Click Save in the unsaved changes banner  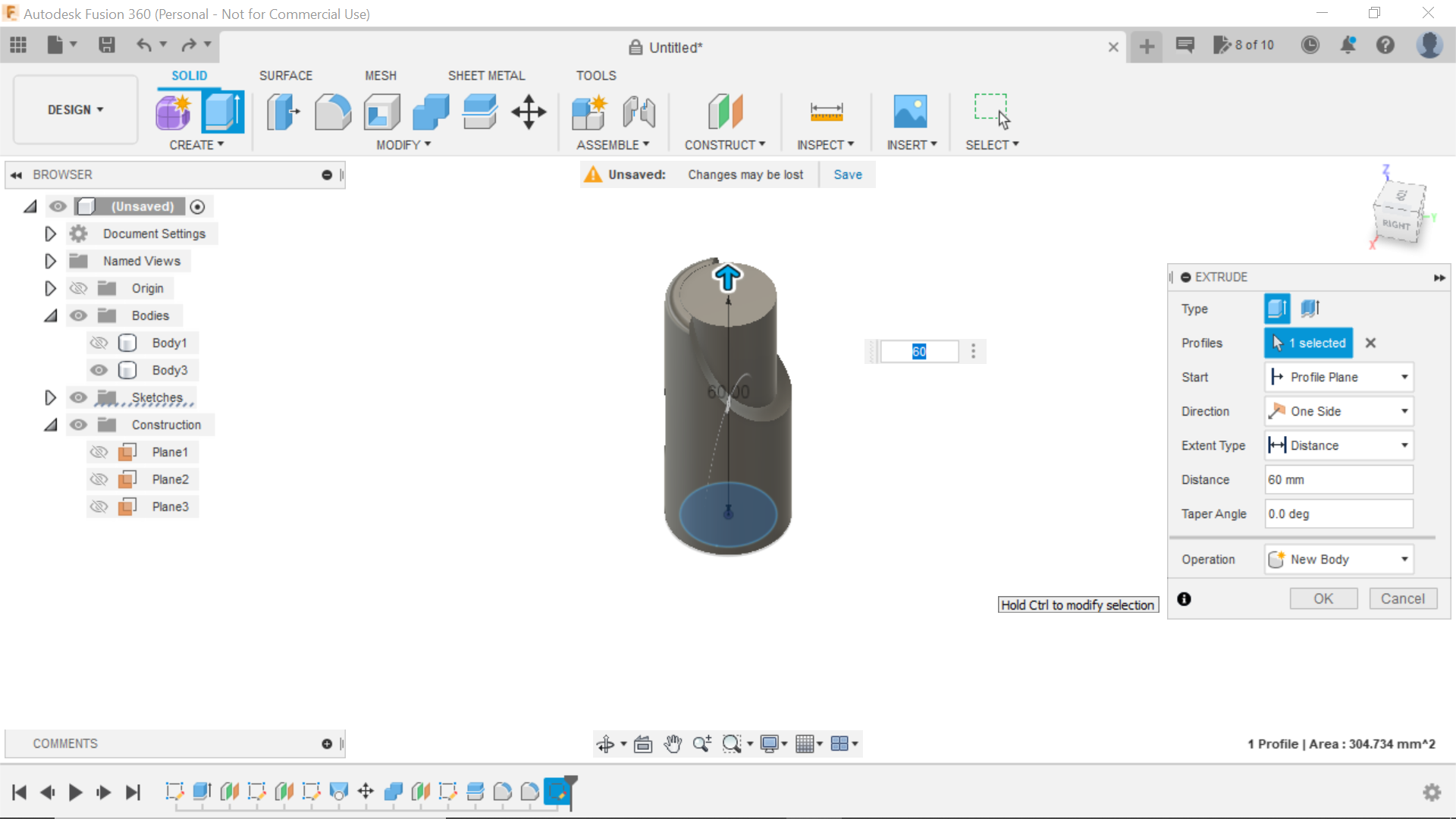[x=847, y=174]
